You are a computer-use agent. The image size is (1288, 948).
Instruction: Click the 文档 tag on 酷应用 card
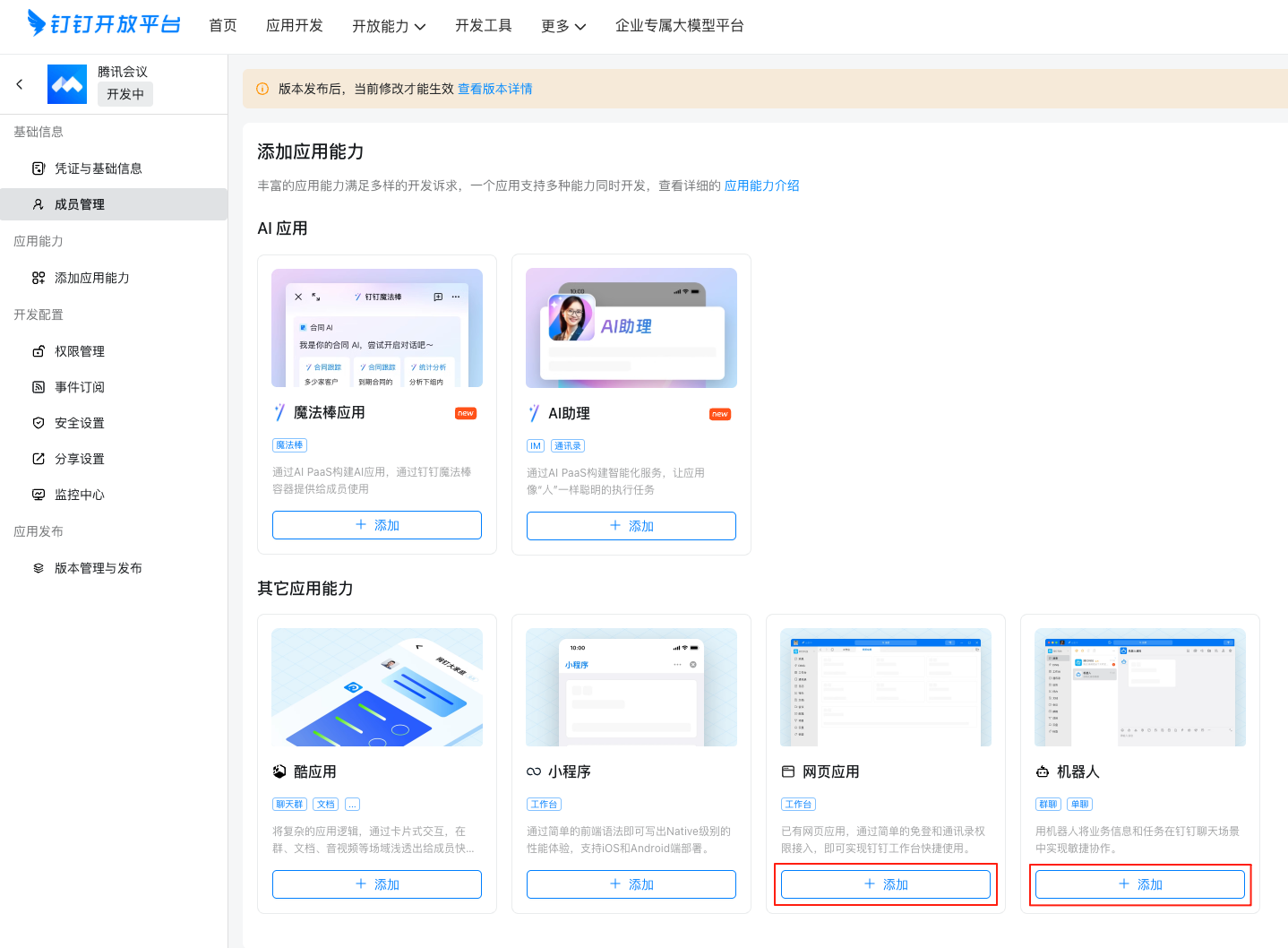point(326,805)
